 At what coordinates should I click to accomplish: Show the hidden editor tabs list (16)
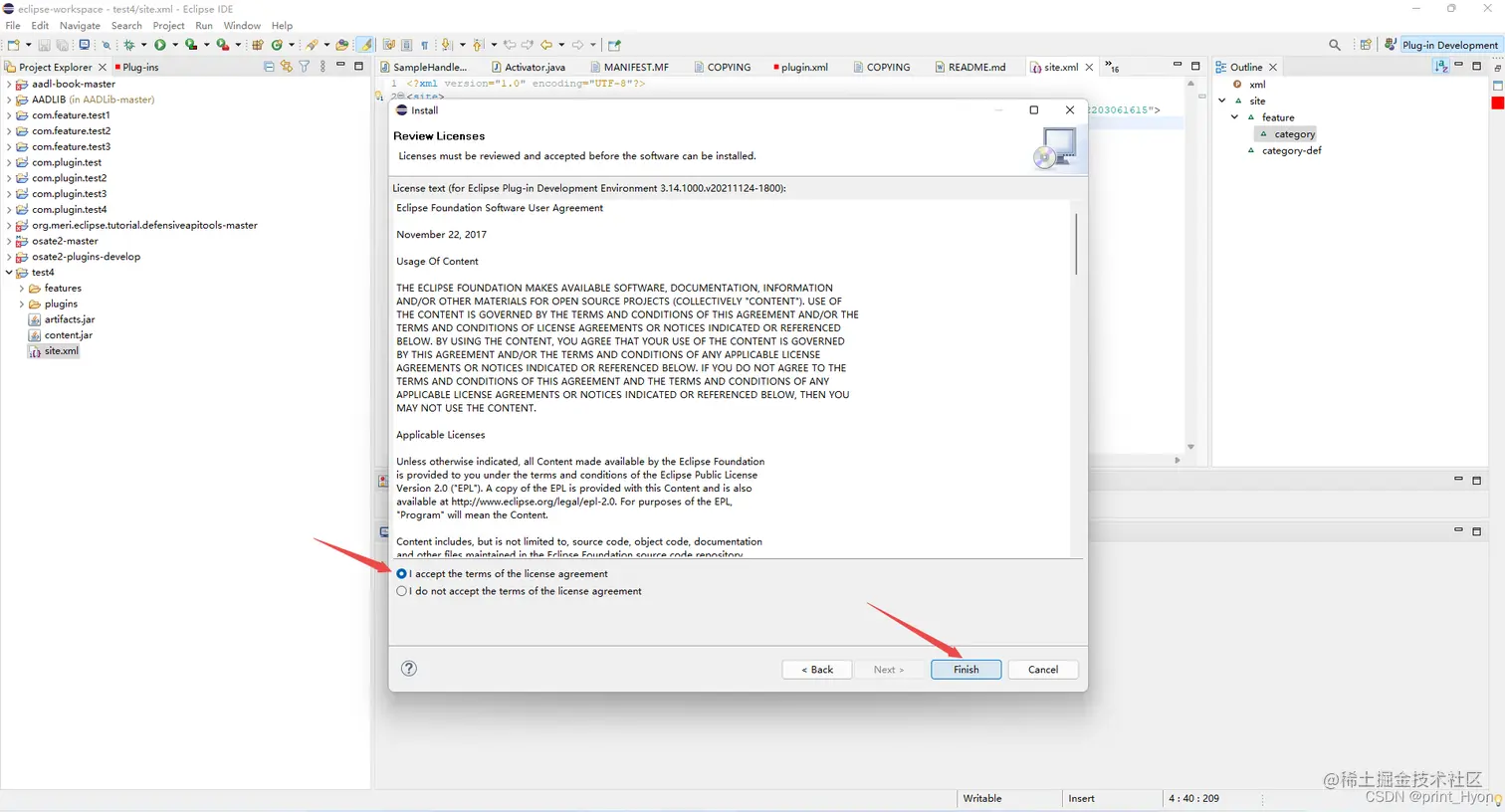coord(1113,67)
